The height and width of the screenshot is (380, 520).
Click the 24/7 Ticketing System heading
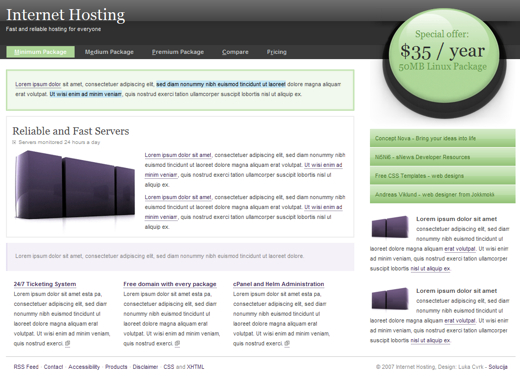click(x=45, y=284)
